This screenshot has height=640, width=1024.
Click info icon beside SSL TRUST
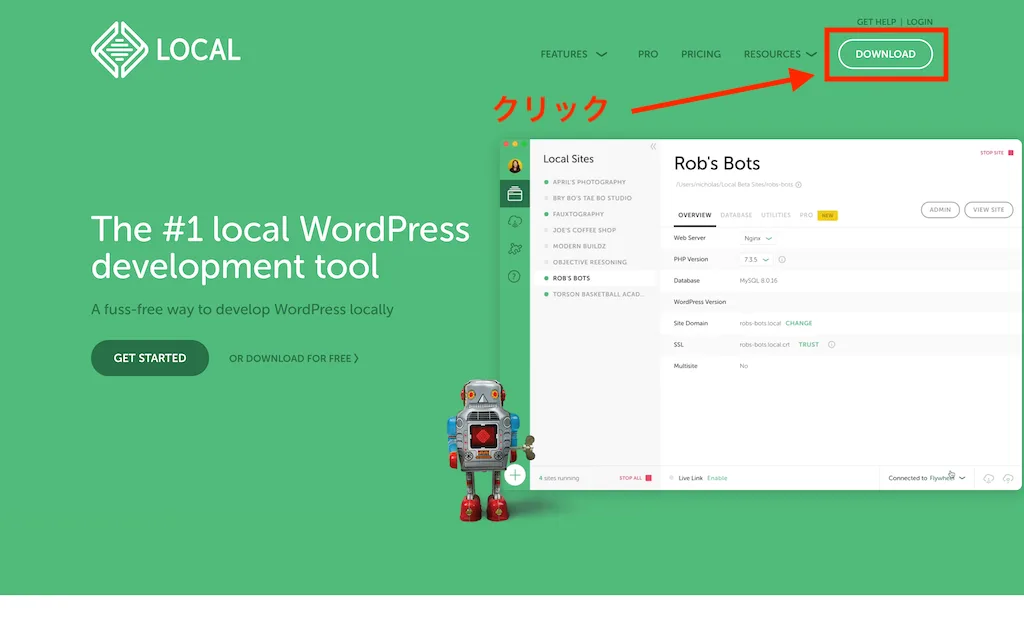coord(831,344)
